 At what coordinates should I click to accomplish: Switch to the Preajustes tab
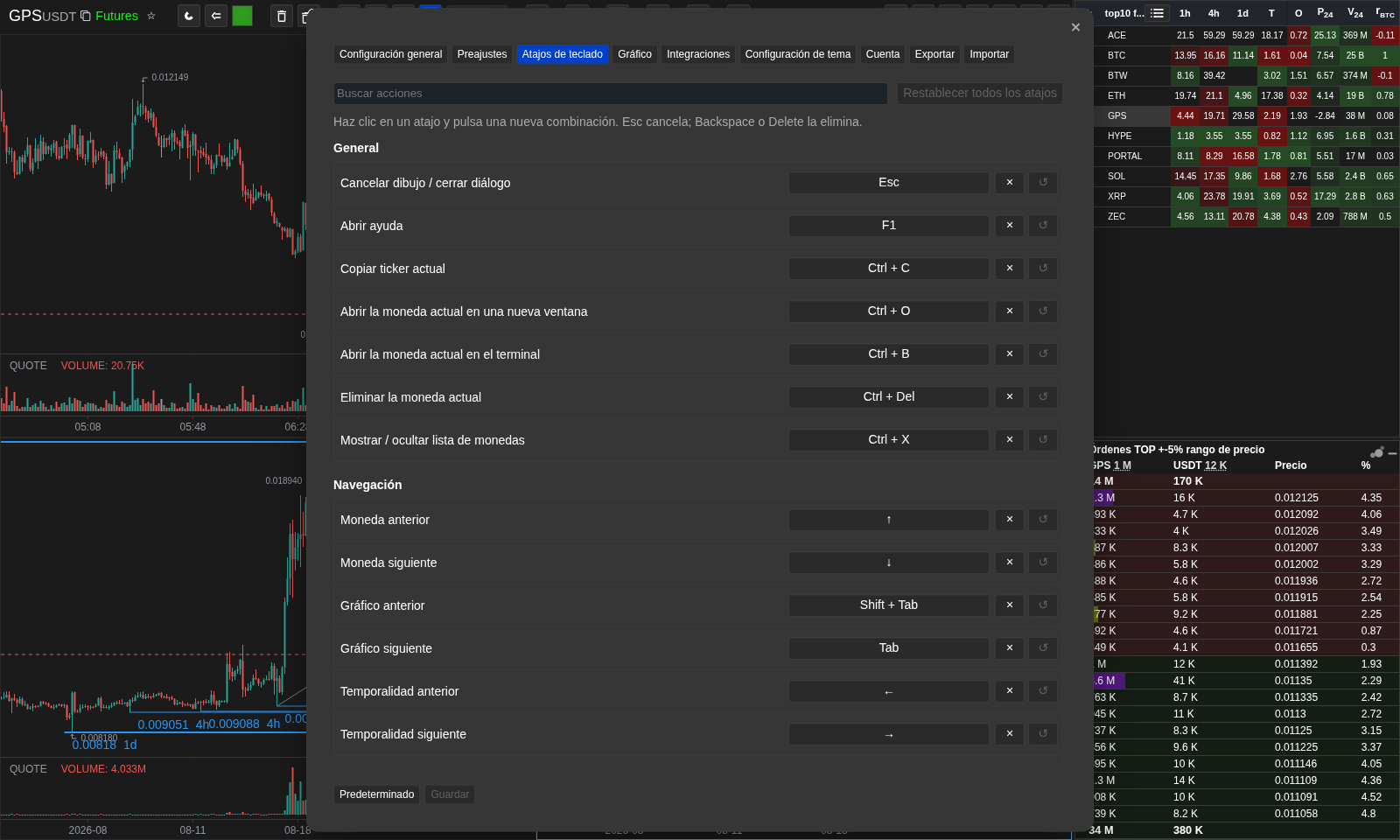tap(482, 54)
